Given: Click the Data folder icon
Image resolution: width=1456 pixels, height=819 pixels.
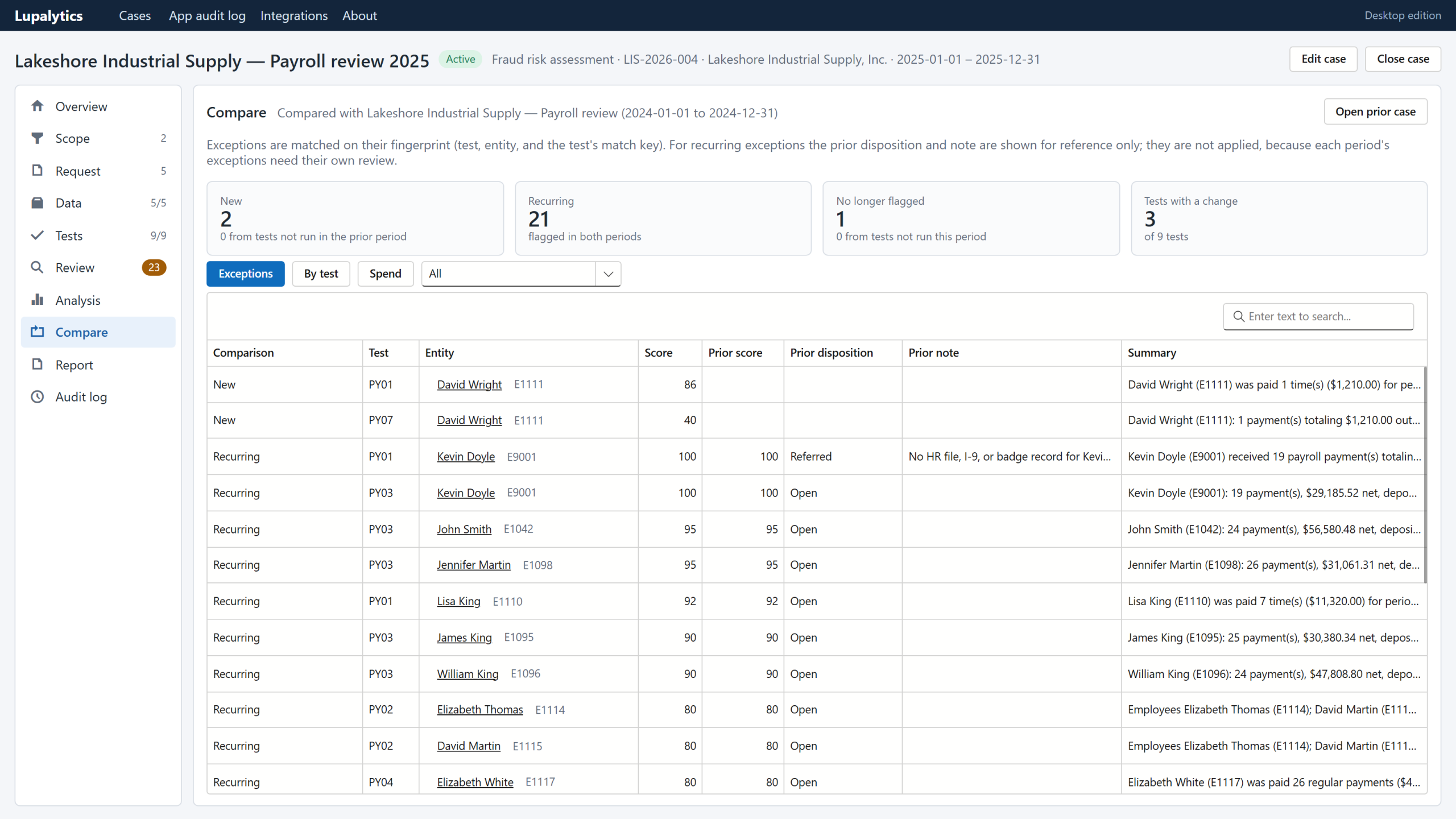Looking at the screenshot, I should coord(38,203).
